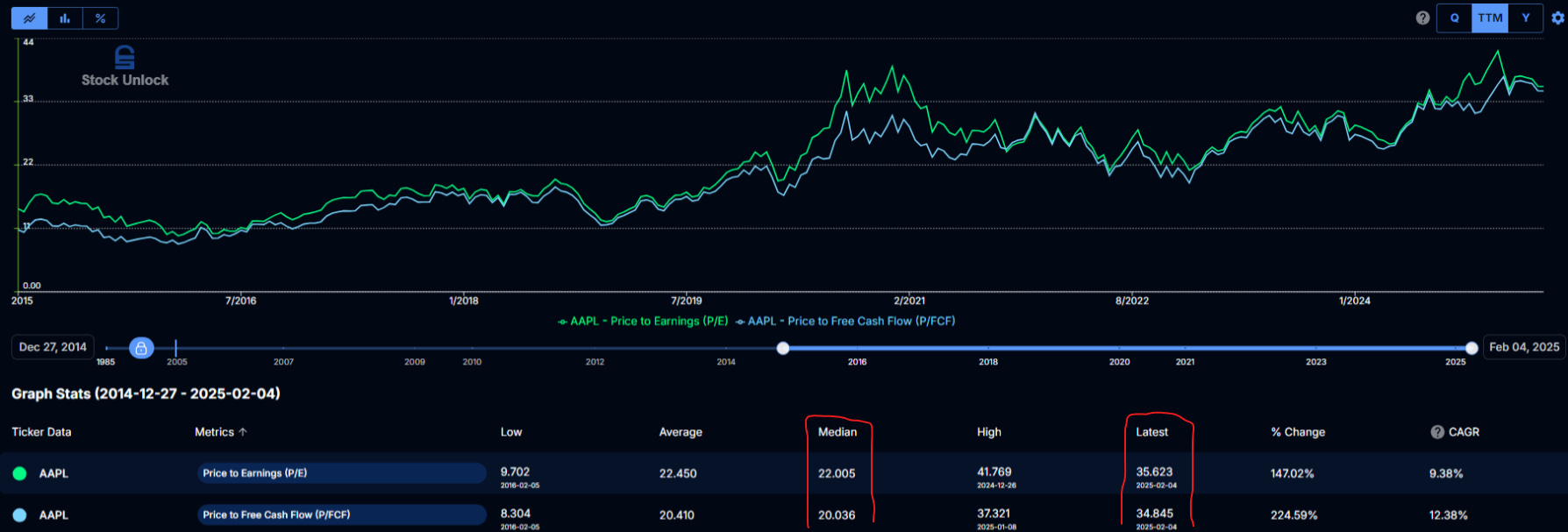This screenshot has width=1568, height=532.
Task: Open the Feb 04, 2025 end date field
Action: 1524,347
